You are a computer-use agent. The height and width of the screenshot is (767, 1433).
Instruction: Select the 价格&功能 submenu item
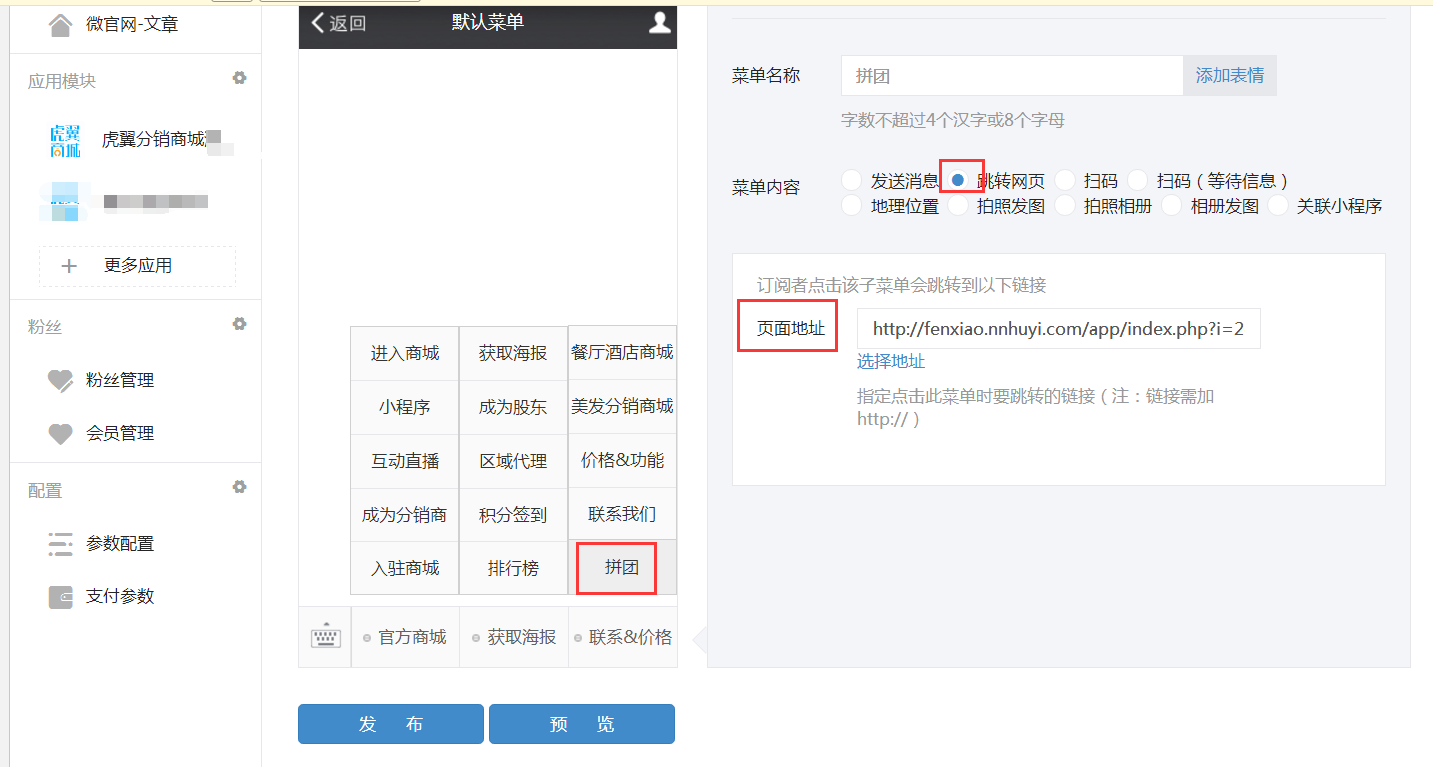pos(622,460)
